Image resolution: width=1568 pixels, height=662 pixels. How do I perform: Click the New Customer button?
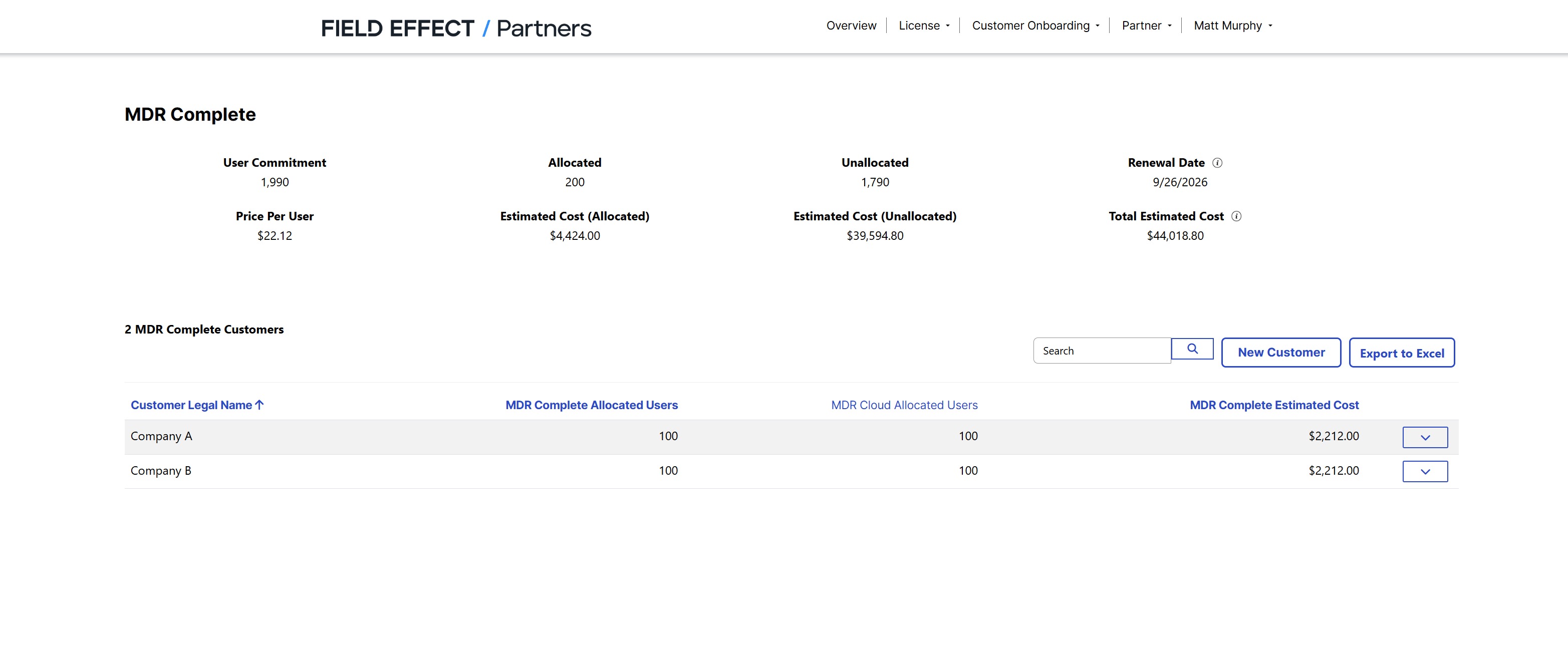1280,353
